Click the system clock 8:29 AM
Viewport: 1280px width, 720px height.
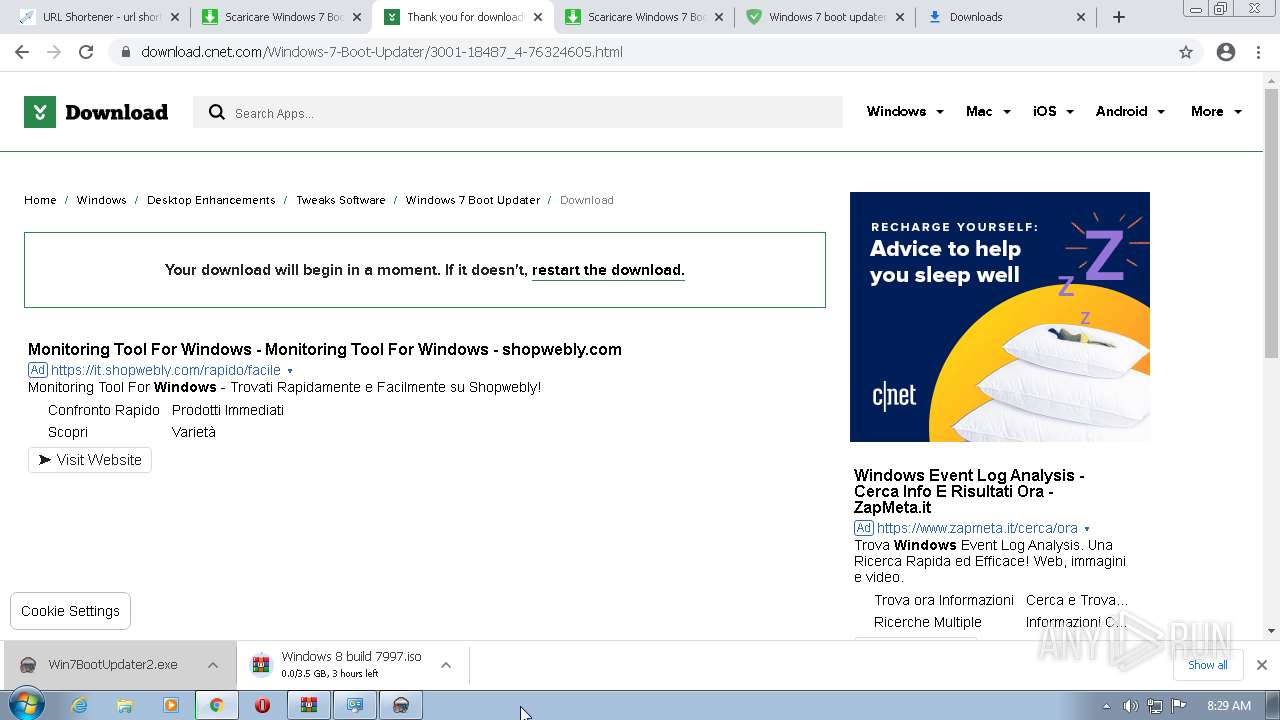[x=1229, y=706]
